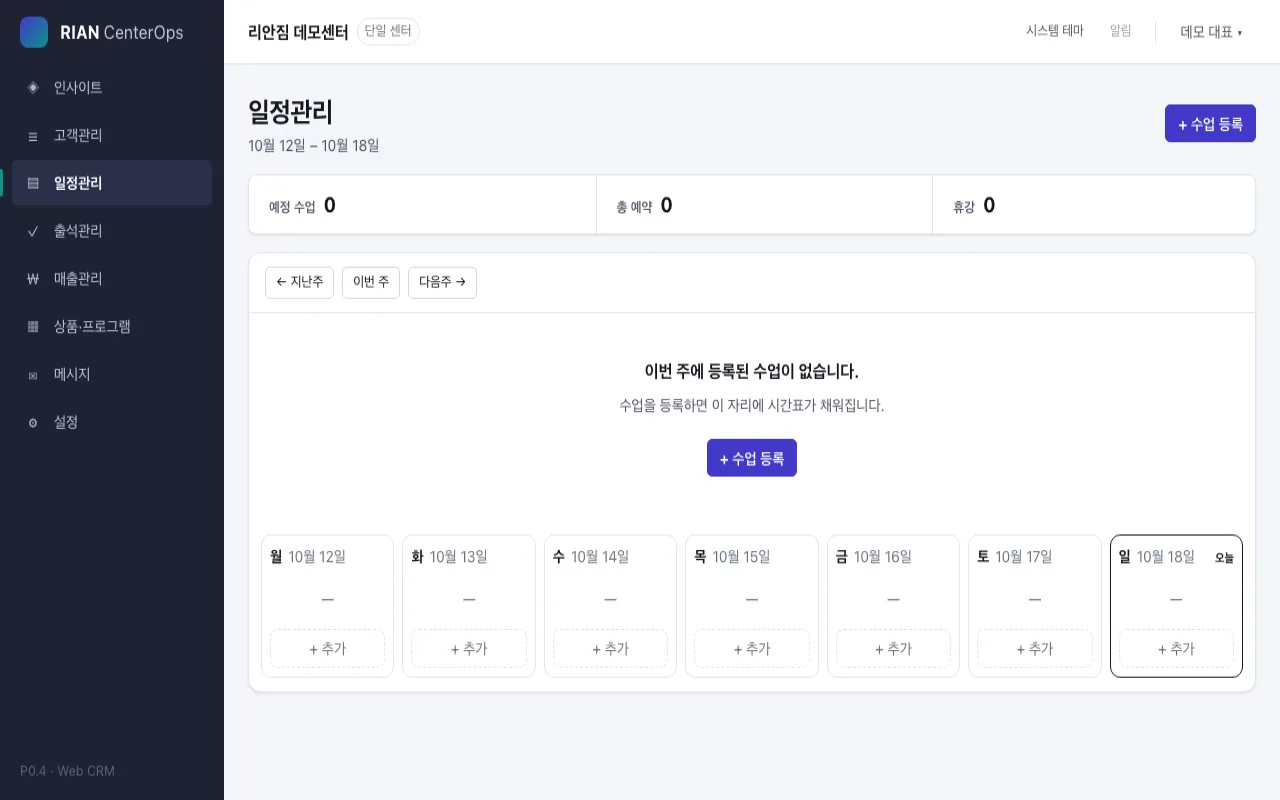Click the RIAN CenterOps logo icon
Viewport: 1280px width, 800px height.
pyautogui.click(x=34, y=32)
